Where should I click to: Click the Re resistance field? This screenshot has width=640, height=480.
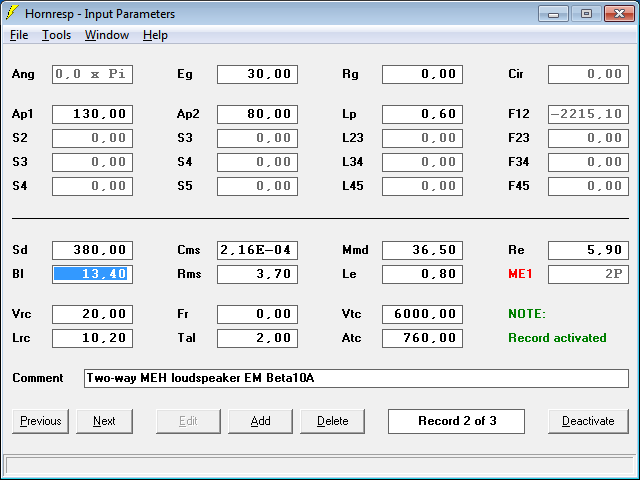[588, 250]
